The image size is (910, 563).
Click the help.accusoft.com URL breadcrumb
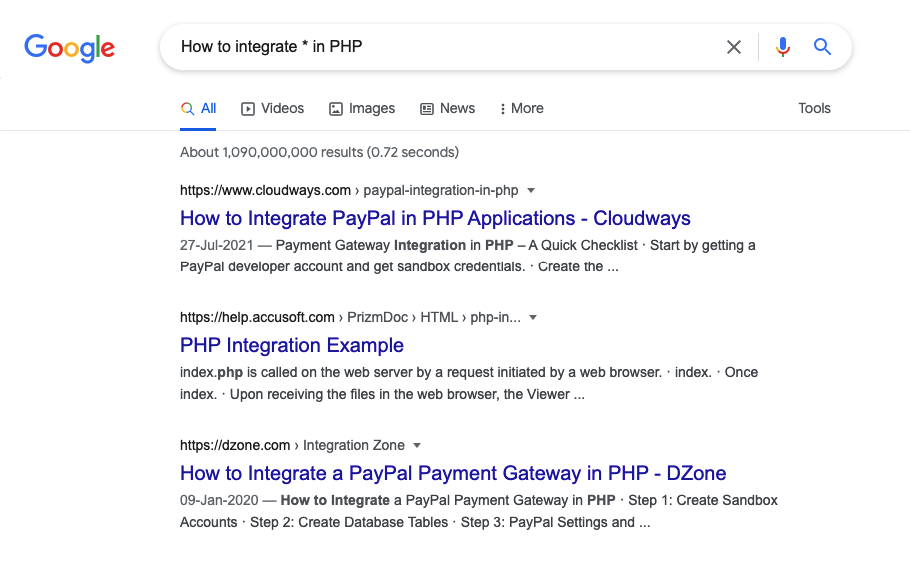click(350, 317)
